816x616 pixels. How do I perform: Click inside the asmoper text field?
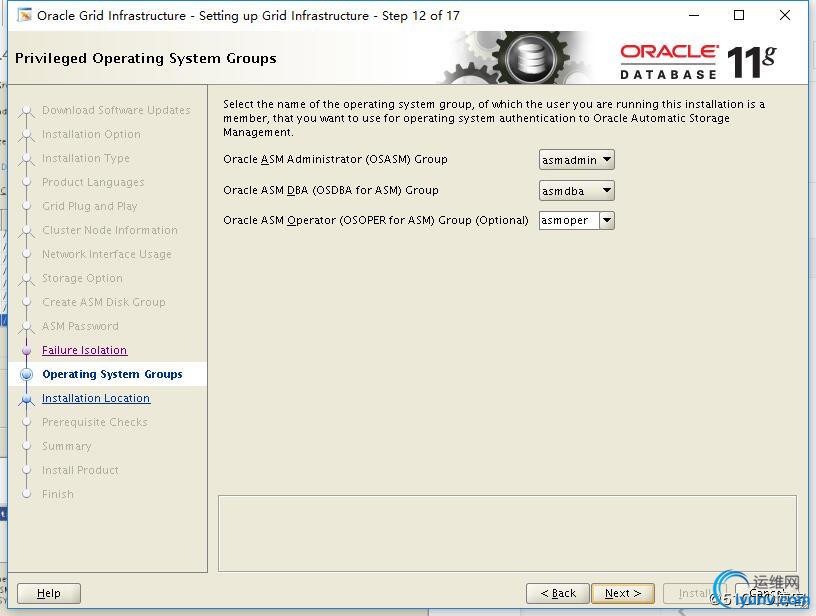[x=569, y=221]
